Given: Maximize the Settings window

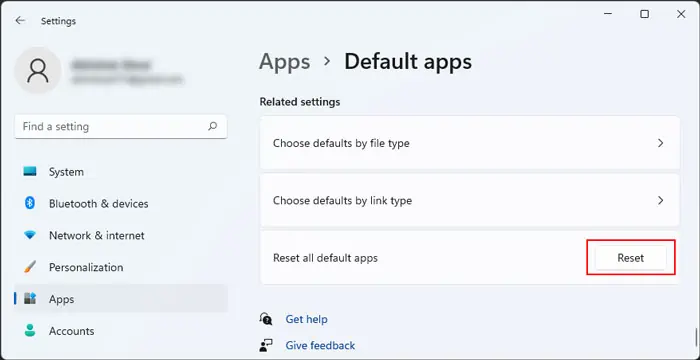Looking at the screenshot, I should (645, 14).
